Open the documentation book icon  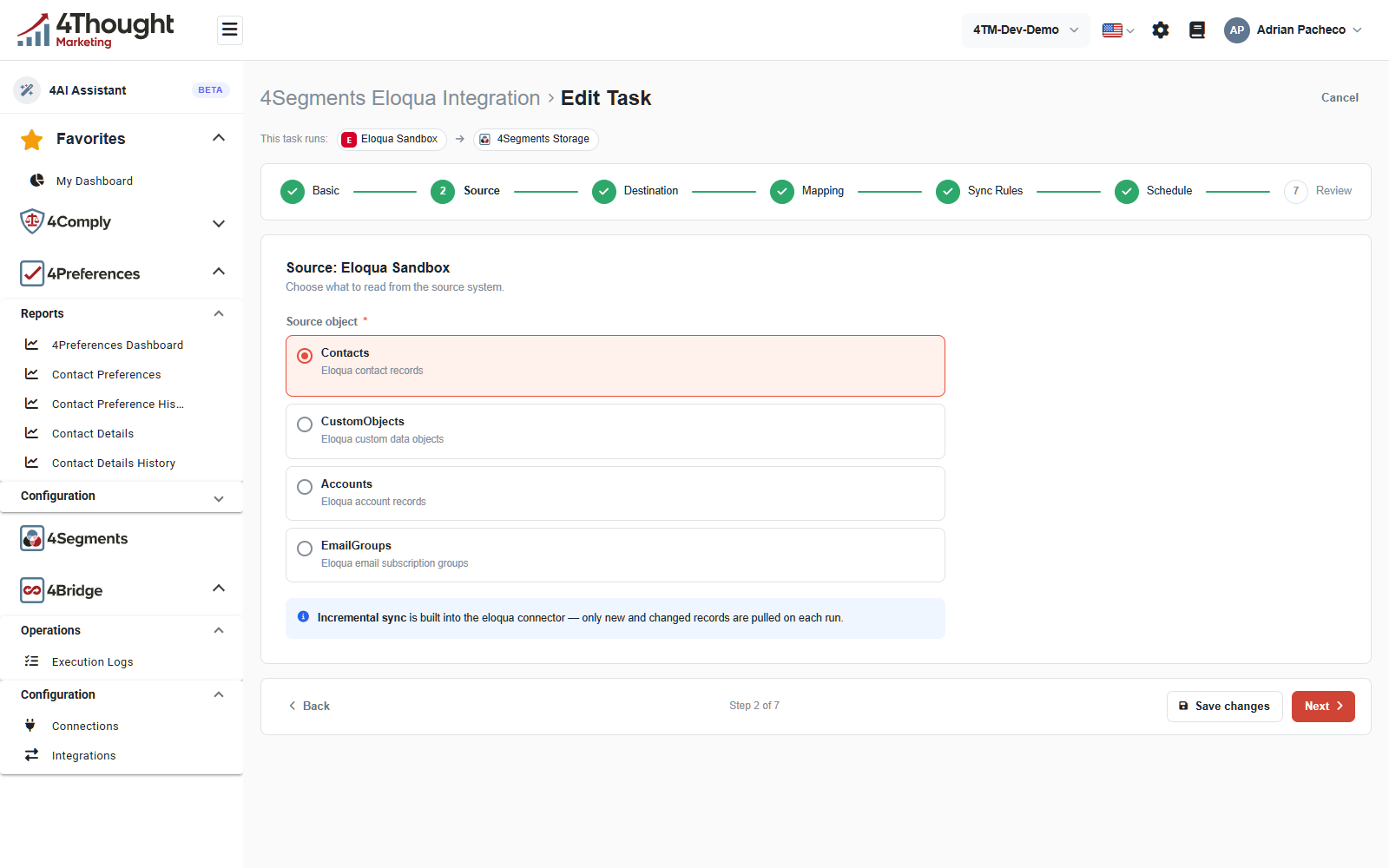click(1197, 30)
